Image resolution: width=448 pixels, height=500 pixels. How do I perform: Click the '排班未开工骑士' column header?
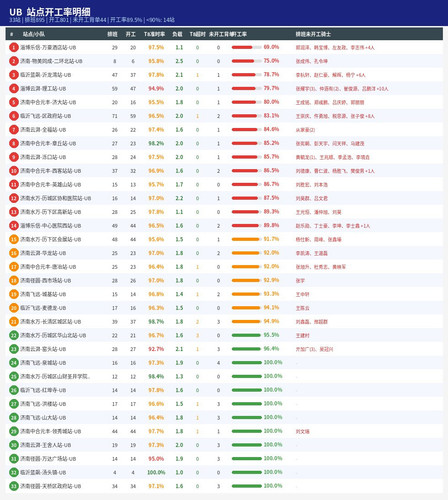[x=313, y=34]
